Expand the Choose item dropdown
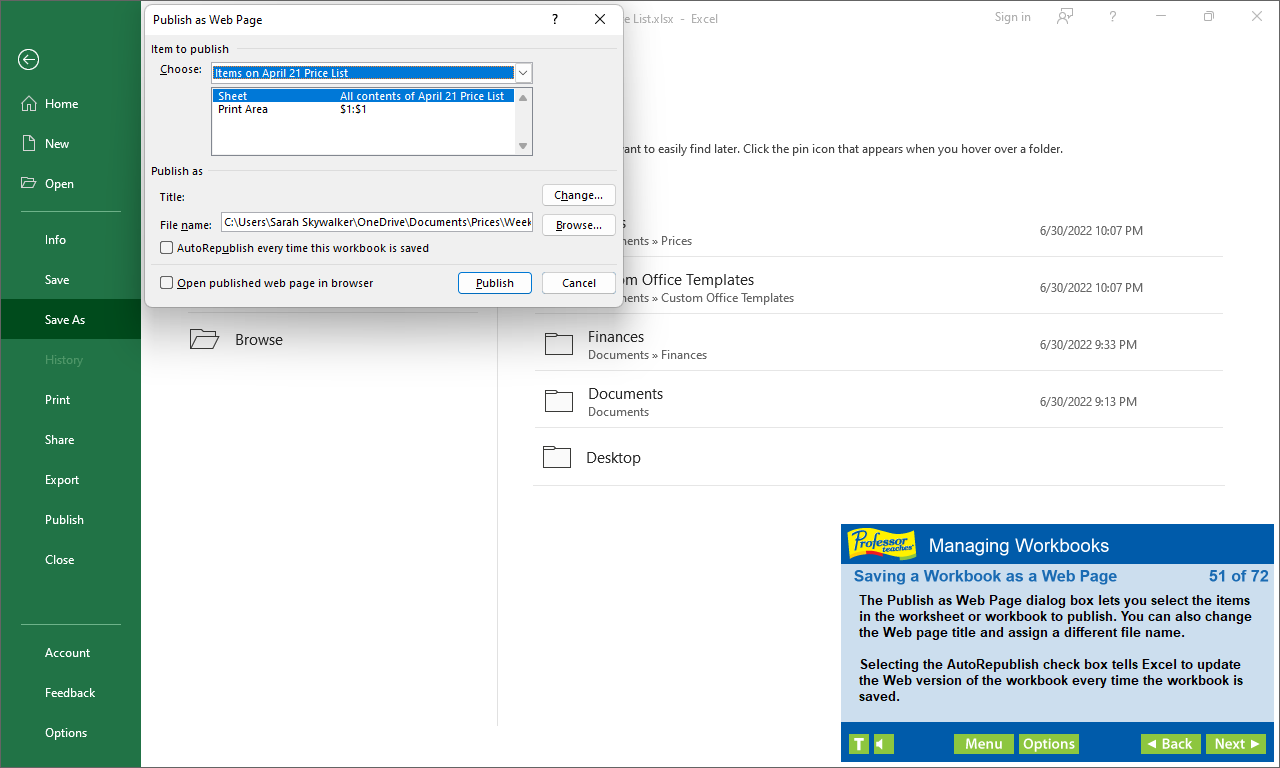 point(523,73)
